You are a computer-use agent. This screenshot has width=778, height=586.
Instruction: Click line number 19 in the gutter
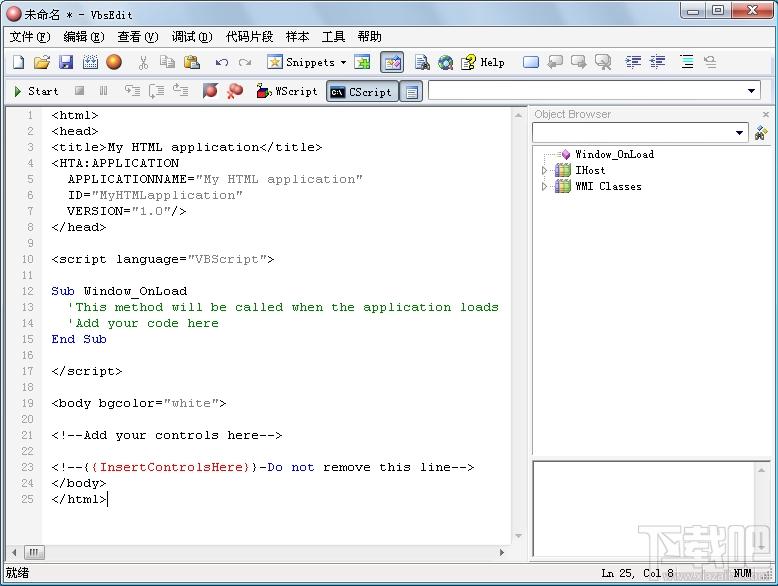pos(27,403)
